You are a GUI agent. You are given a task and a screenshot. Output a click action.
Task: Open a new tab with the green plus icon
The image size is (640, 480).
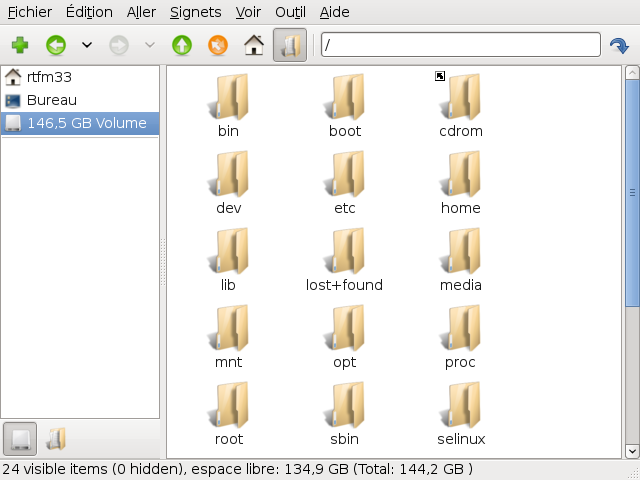[20, 45]
